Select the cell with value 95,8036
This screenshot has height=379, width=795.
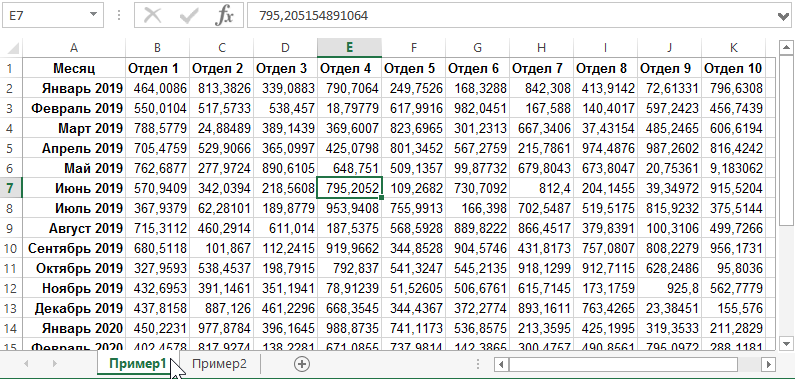(x=733, y=269)
